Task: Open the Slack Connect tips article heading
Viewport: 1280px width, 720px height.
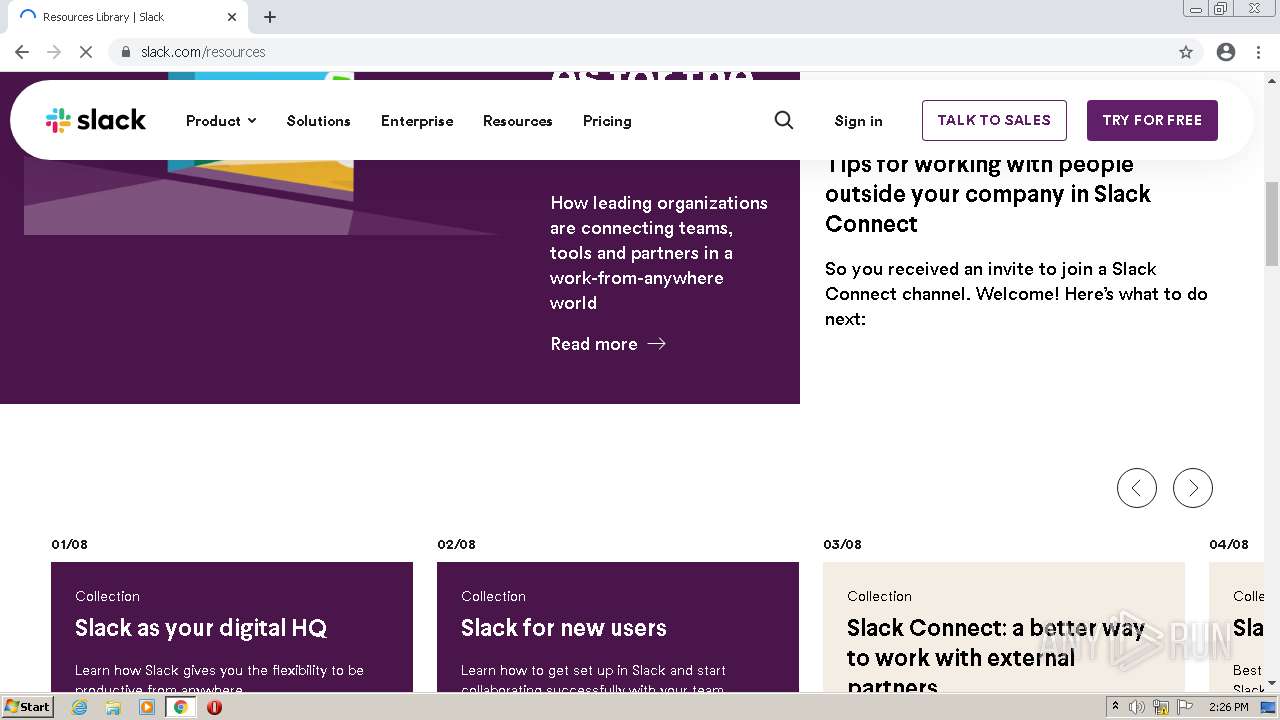Action: click(988, 194)
